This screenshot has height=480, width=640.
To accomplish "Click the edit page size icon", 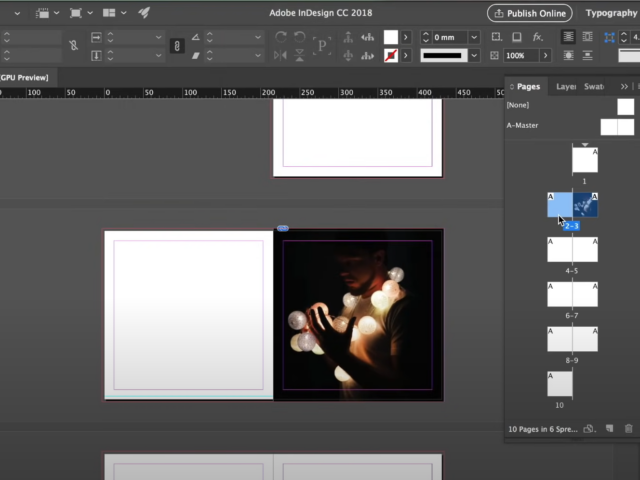I will click(x=590, y=429).
